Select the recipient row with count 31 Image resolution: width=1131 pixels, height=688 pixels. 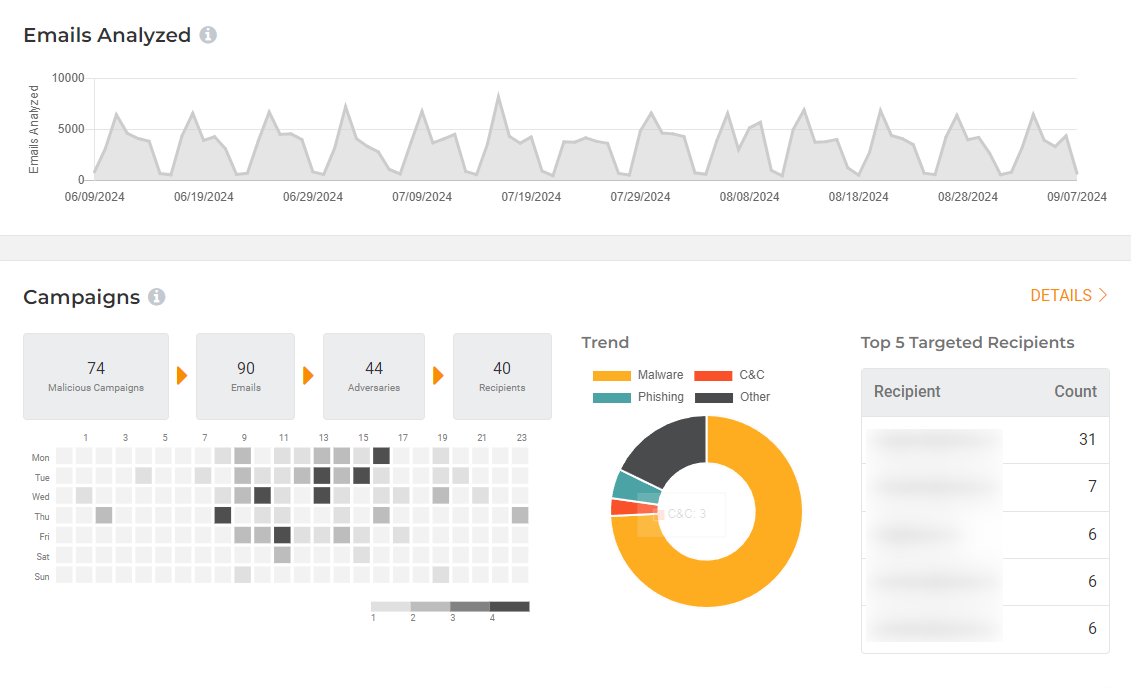click(x=985, y=440)
